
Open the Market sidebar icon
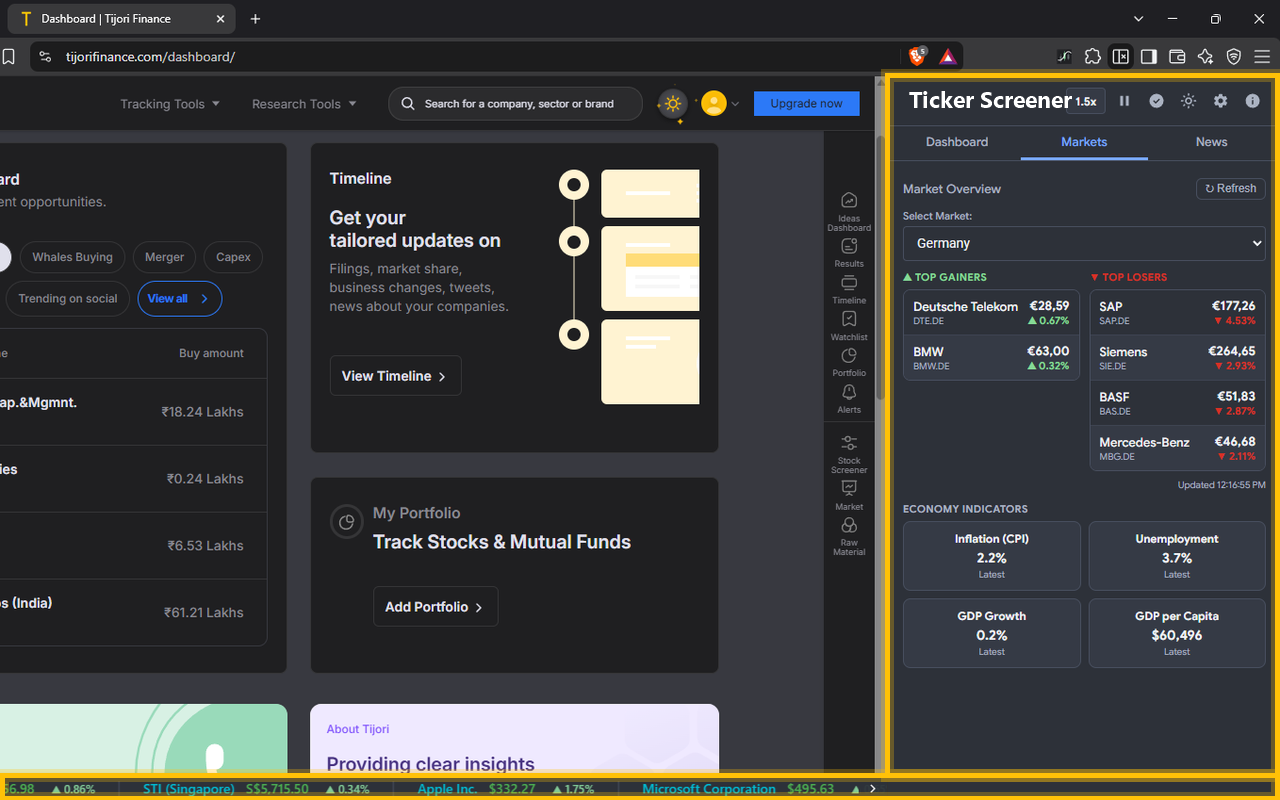point(849,494)
